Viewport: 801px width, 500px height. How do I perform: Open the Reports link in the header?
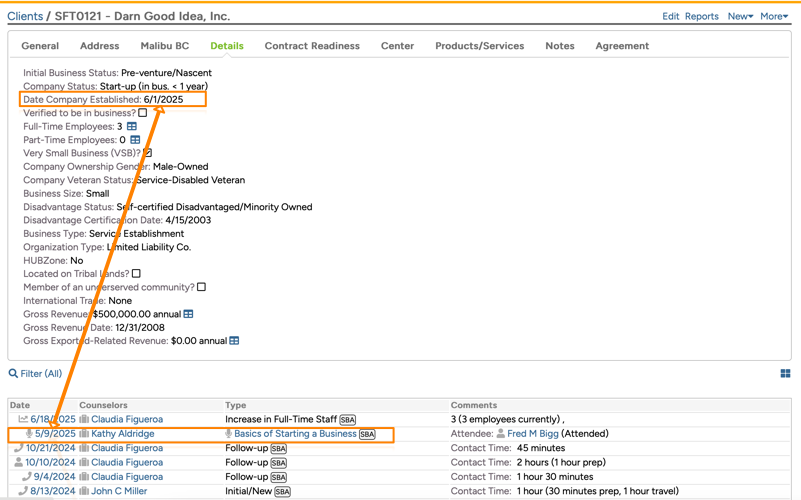[701, 16]
